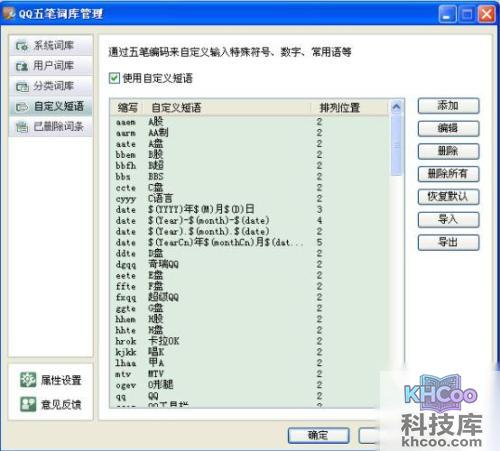
Task: Click the 属性设置 gear icon
Action: click(28, 380)
